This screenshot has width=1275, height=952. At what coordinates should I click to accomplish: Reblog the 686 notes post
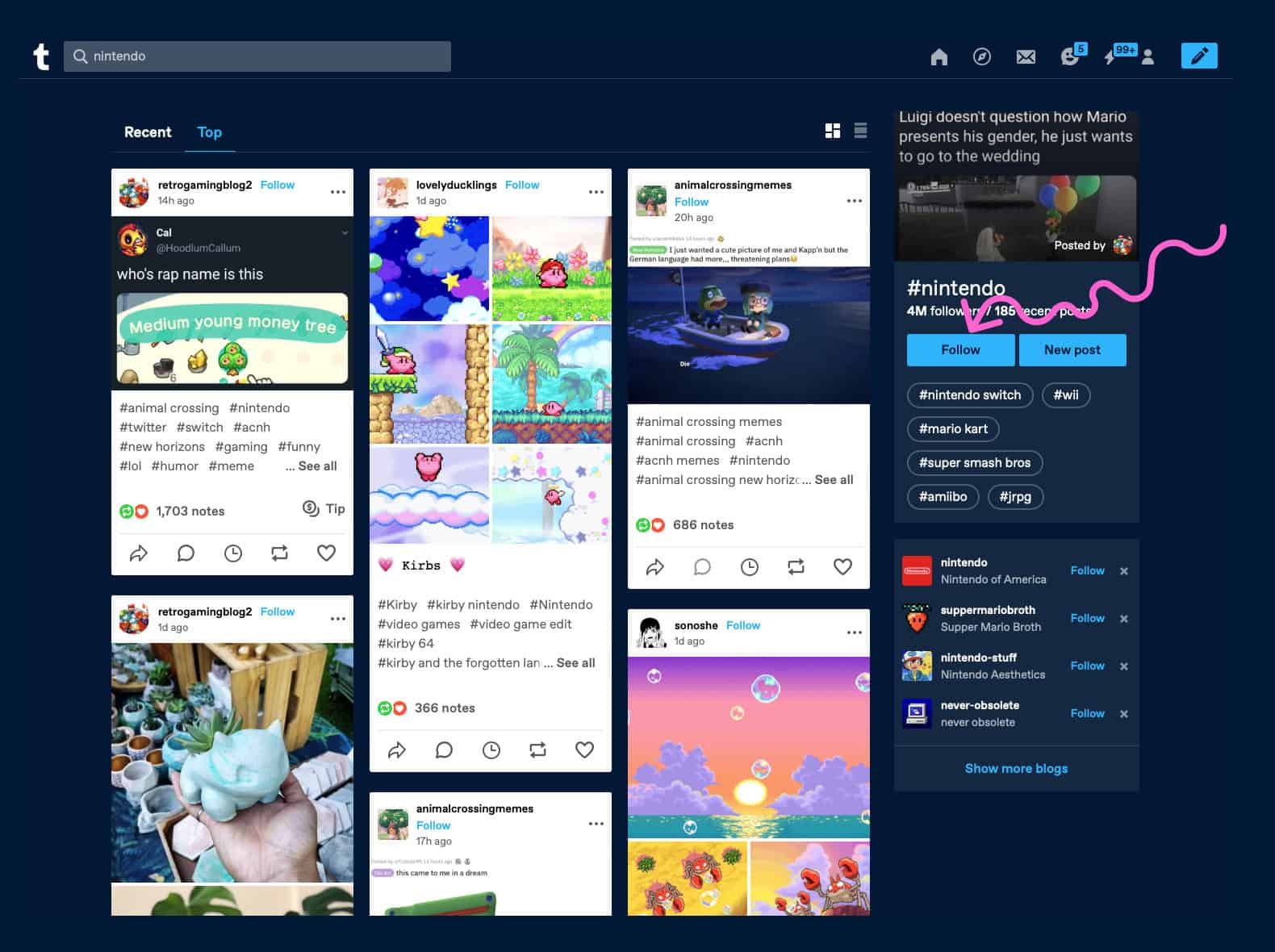pyautogui.click(x=796, y=567)
